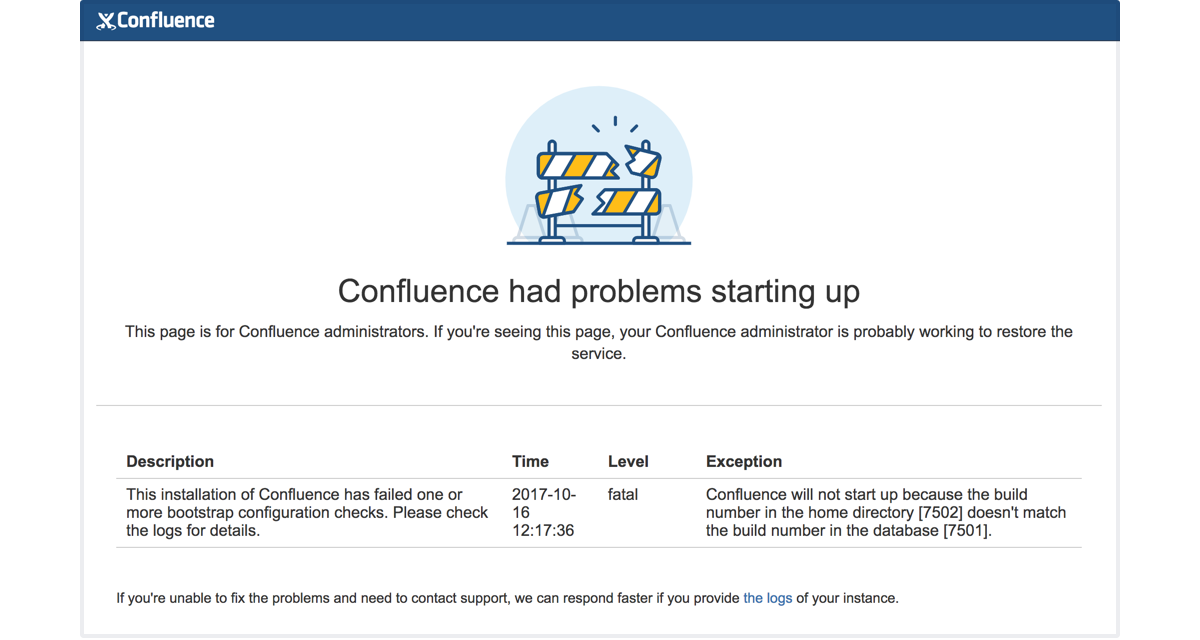Click the horizontal divider below the notice
Screen dimensions: 1200x640
point(598,405)
